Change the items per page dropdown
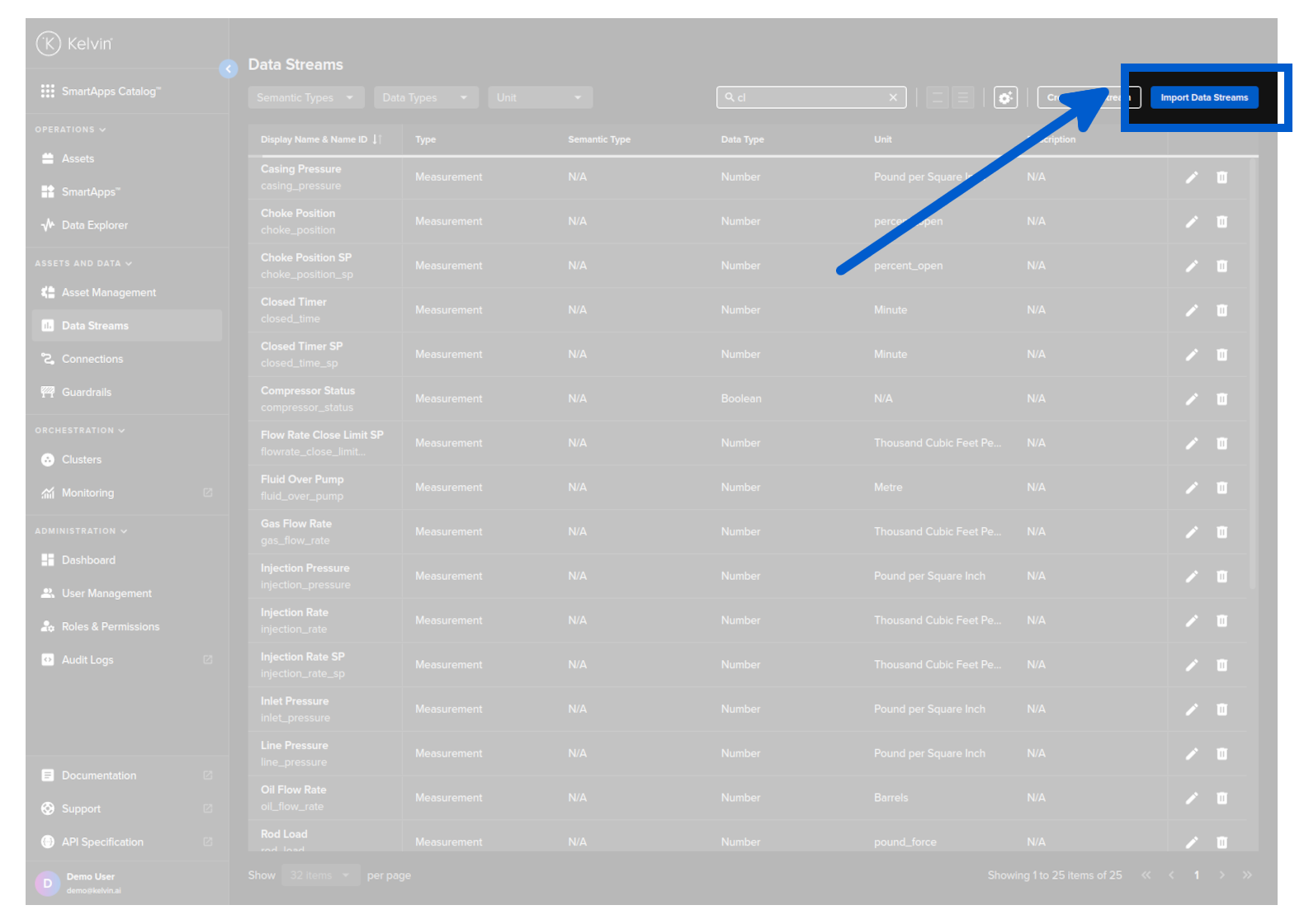Image resolution: width=1304 pixels, height=924 pixels. pyautogui.click(x=319, y=875)
